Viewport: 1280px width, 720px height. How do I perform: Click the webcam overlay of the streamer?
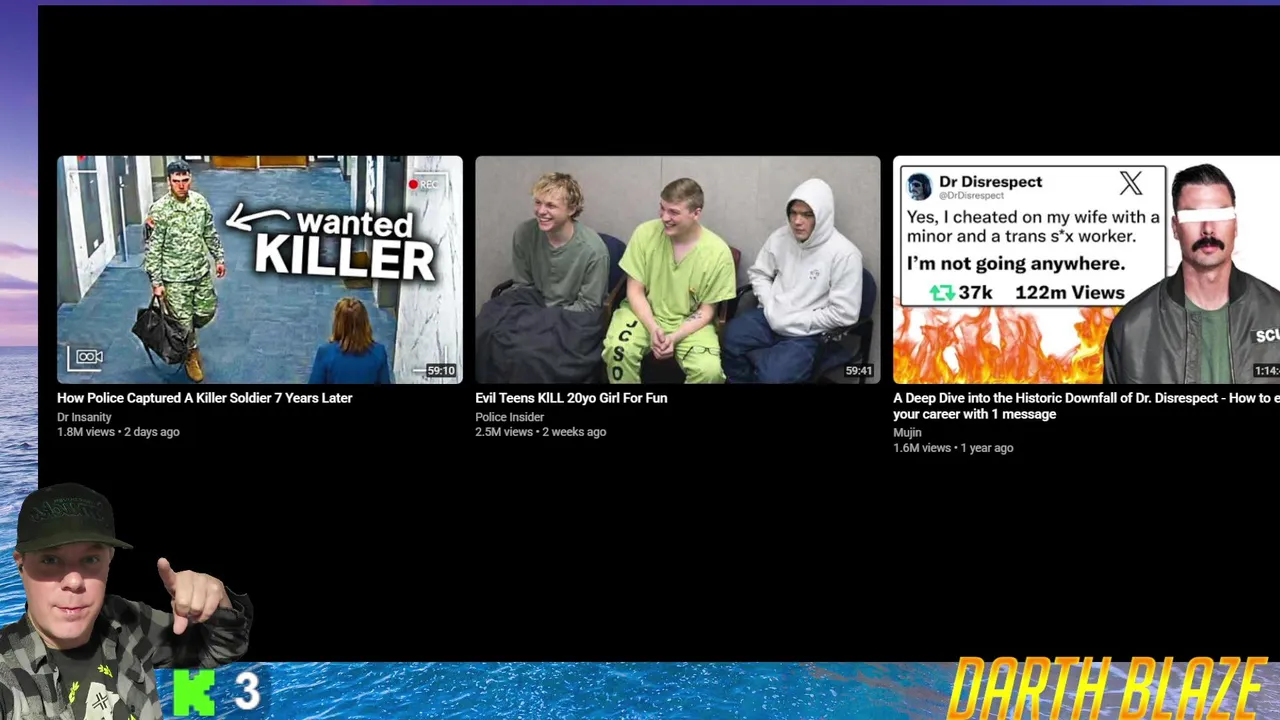[125, 602]
